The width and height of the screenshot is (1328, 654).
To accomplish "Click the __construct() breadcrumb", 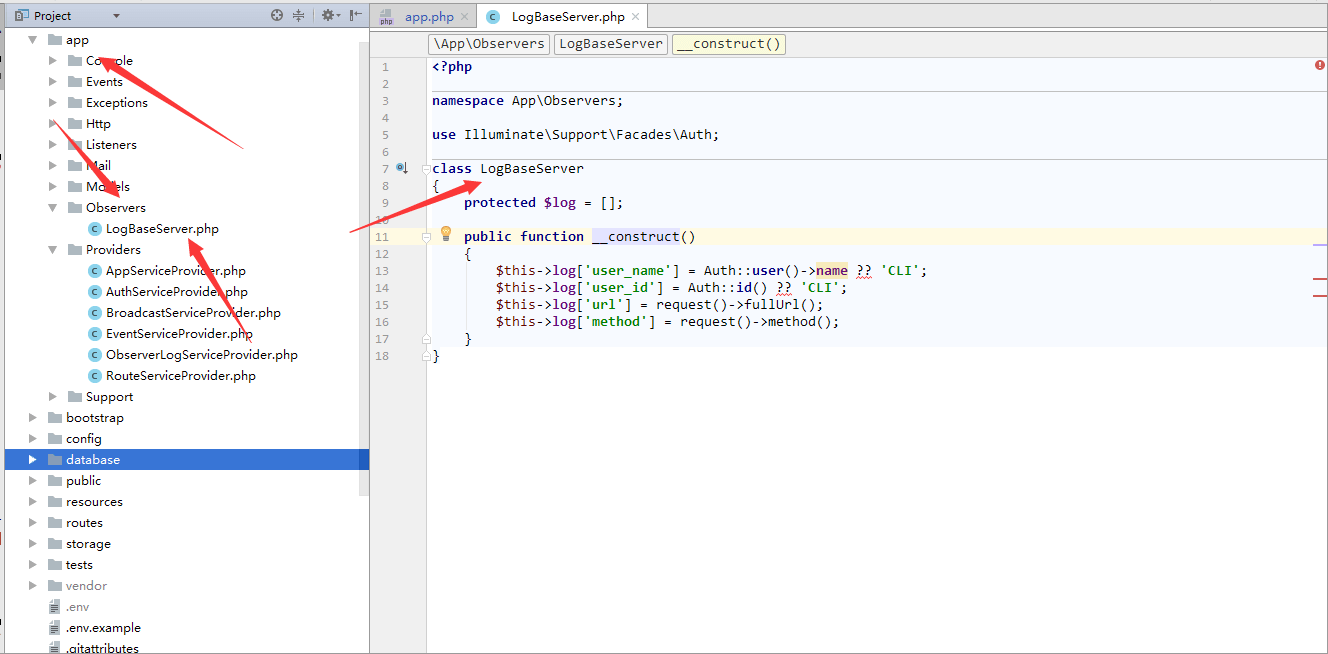I will point(729,44).
